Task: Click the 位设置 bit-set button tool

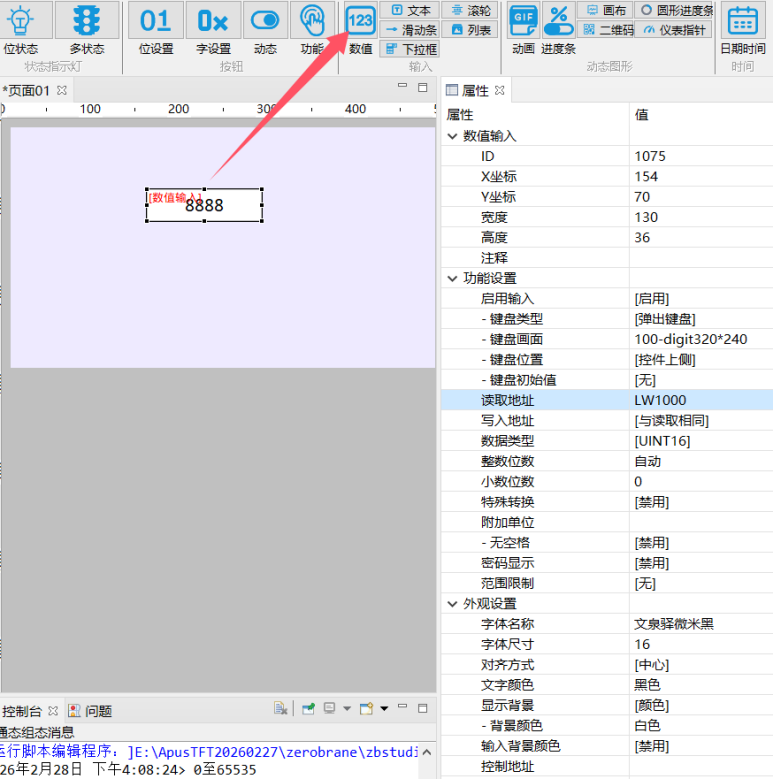Action: (155, 27)
